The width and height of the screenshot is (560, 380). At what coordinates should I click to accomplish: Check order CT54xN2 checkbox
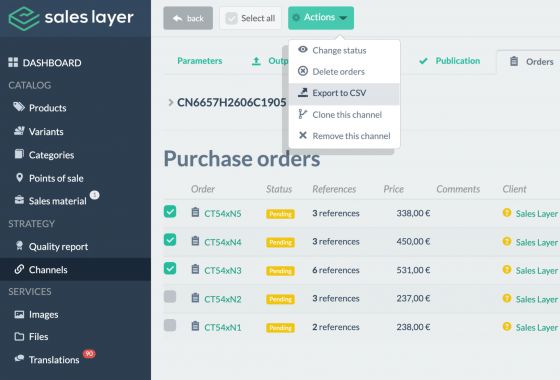pyautogui.click(x=170, y=296)
